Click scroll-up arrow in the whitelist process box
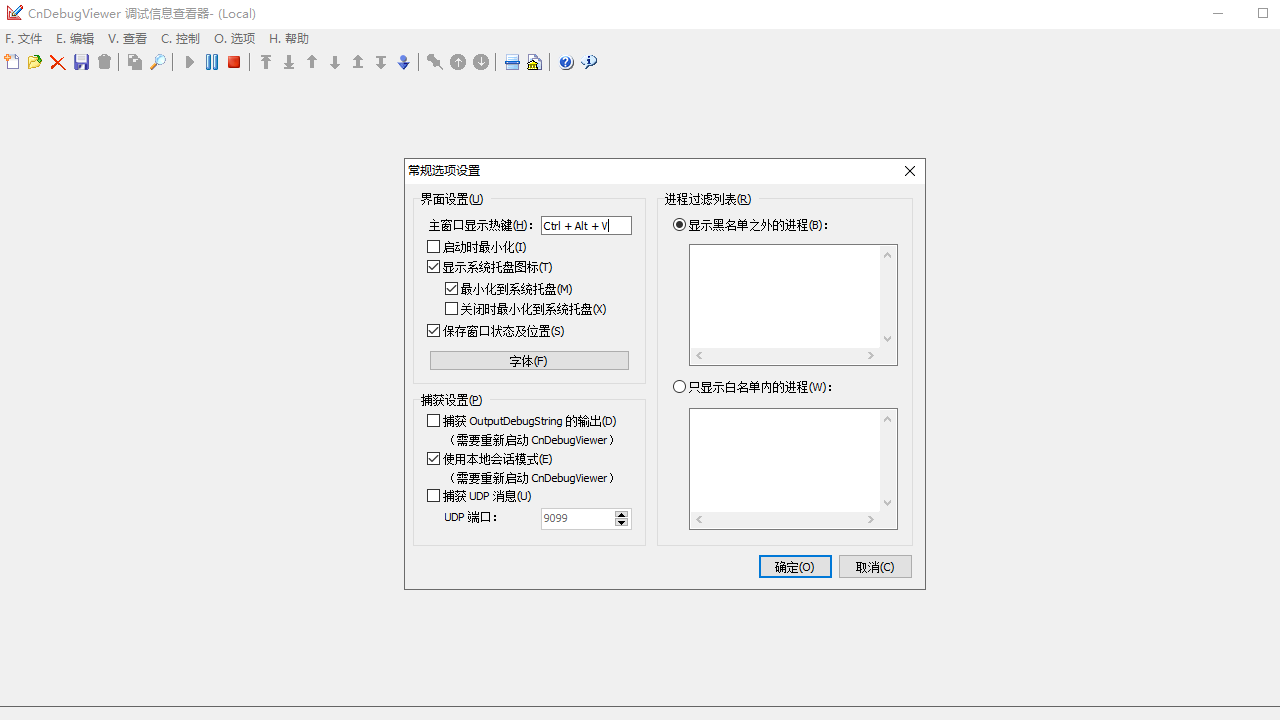Screen dimensions: 1280x720 (x=887, y=419)
